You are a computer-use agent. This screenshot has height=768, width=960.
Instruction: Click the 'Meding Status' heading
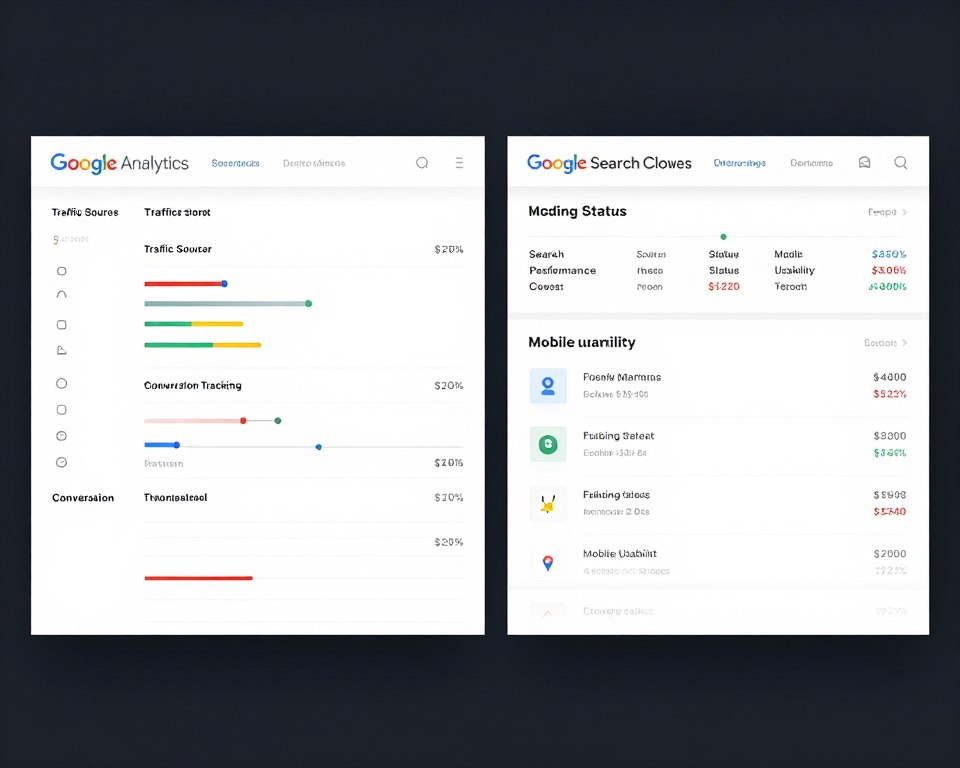click(x=577, y=211)
